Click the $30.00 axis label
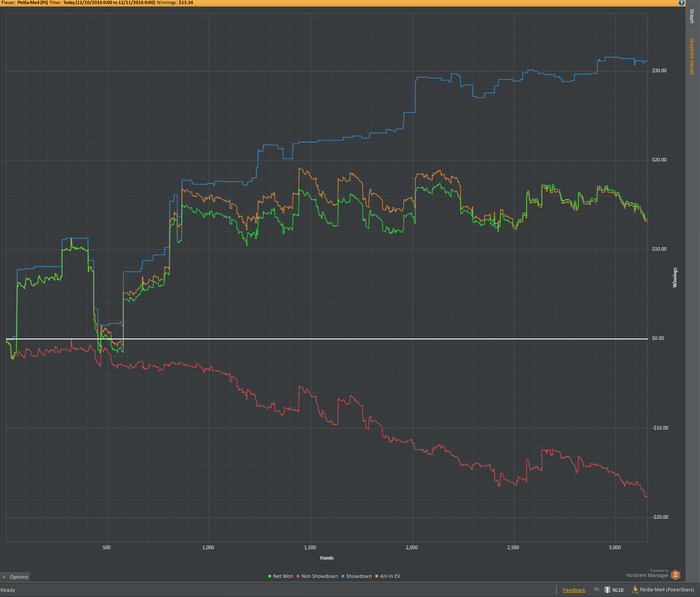Viewport: 700px width, 597px height. (659, 71)
